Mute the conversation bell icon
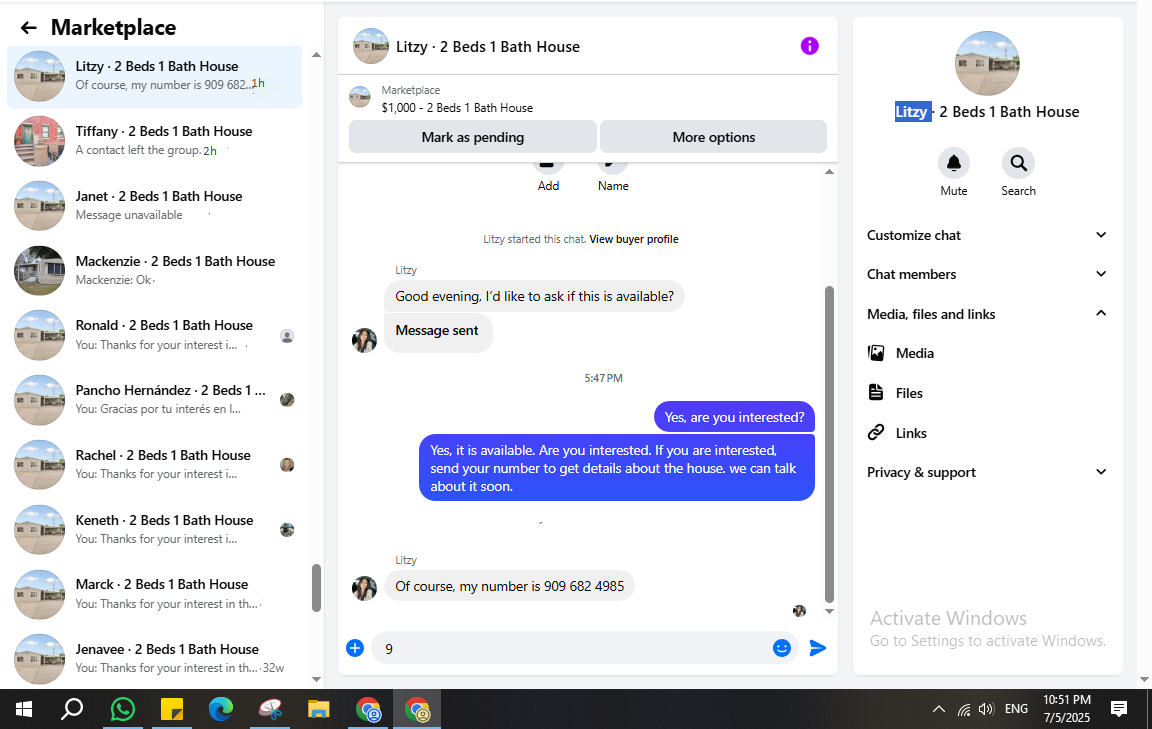The width and height of the screenshot is (1152, 729). pyautogui.click(x=954, y=163)
